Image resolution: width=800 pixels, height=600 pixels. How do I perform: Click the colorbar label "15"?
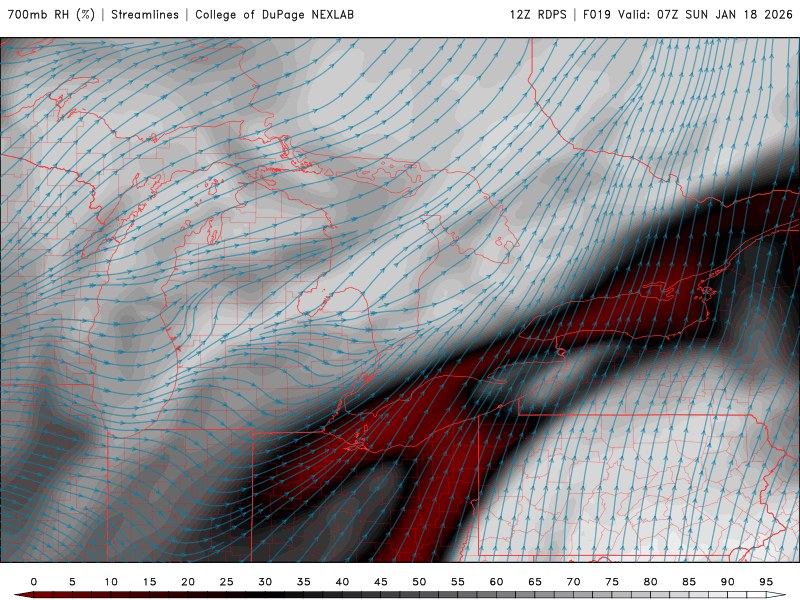[x=149, y=582]
